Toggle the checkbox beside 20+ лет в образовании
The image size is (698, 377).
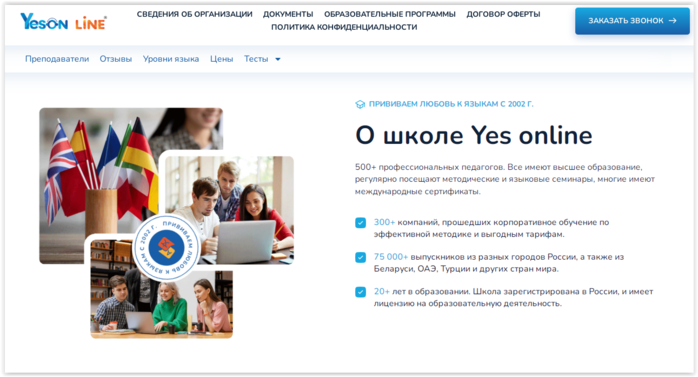pos(361,292)
